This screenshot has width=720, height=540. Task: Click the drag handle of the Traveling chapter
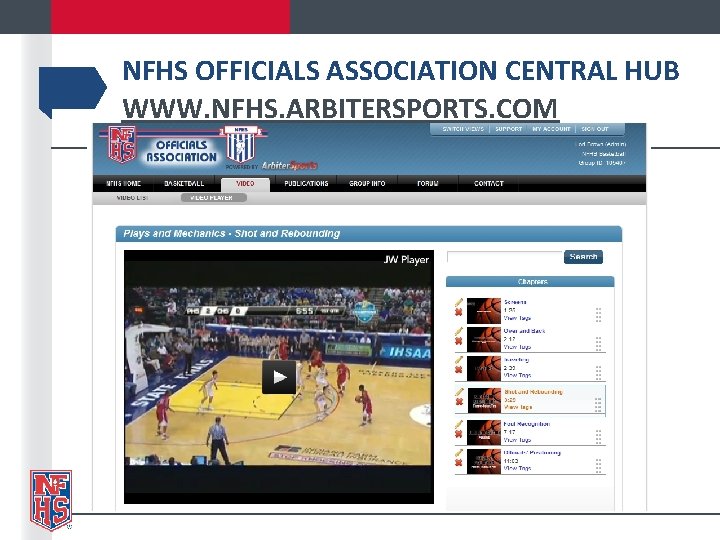[598, 372]
